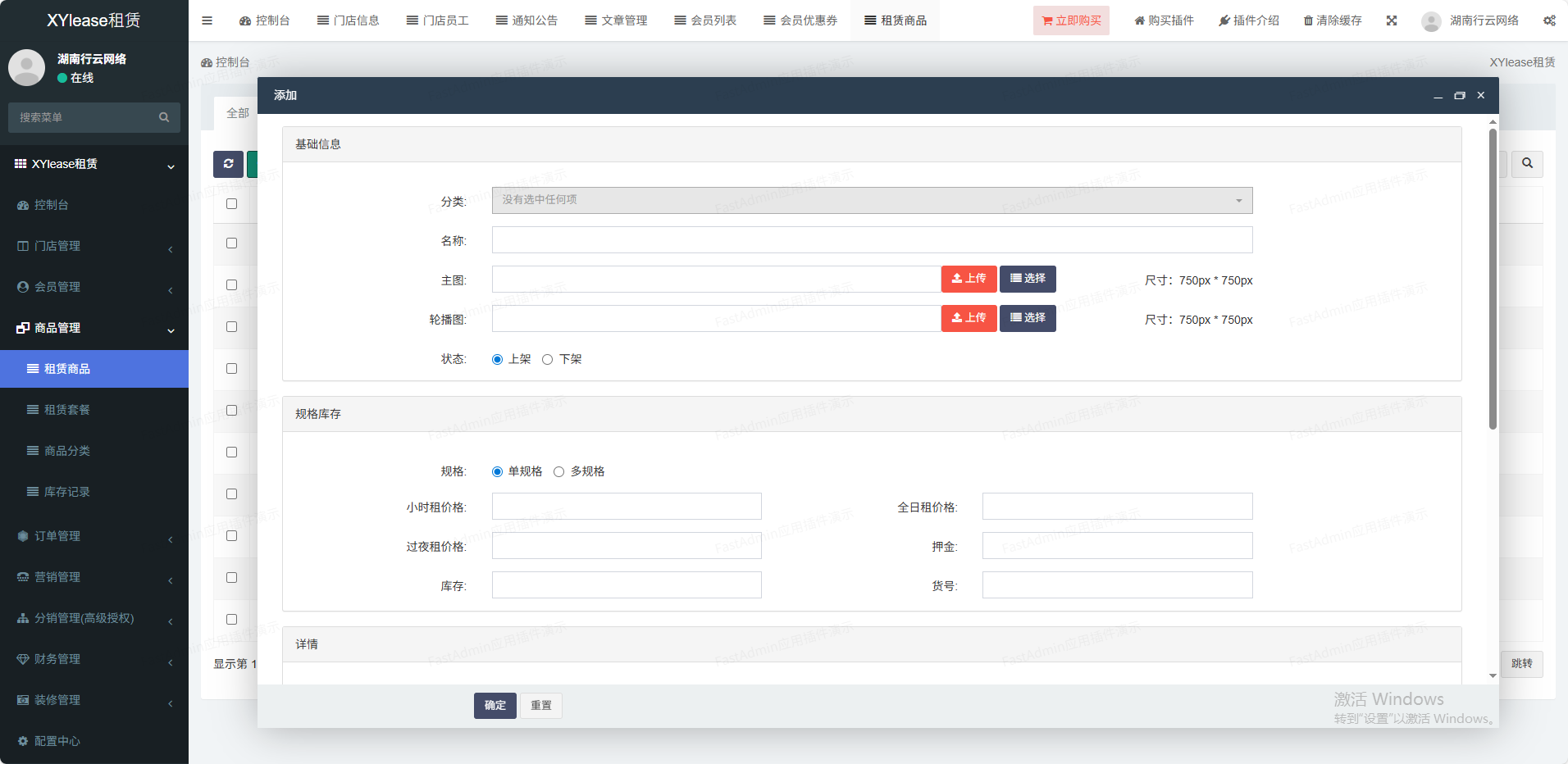This screenshot has height=764, width=1568.
Task: Click the fullscreen expand icon in header
Action: coord(1392,20)
